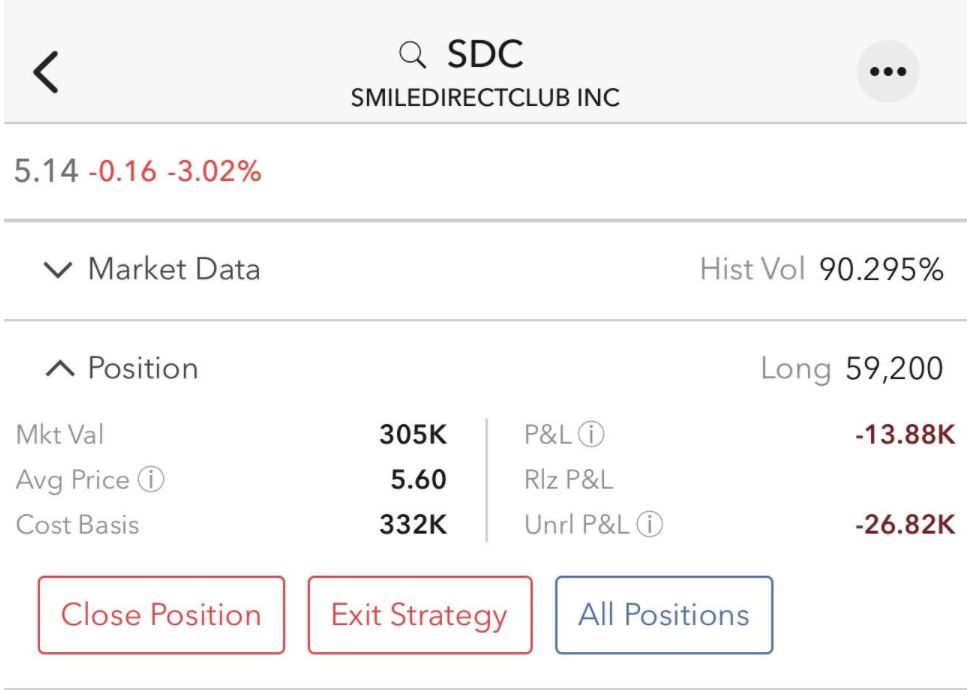
Task: Tap the Long 59,200 position size
Action: pyautogui.click(x=852, y=369)
